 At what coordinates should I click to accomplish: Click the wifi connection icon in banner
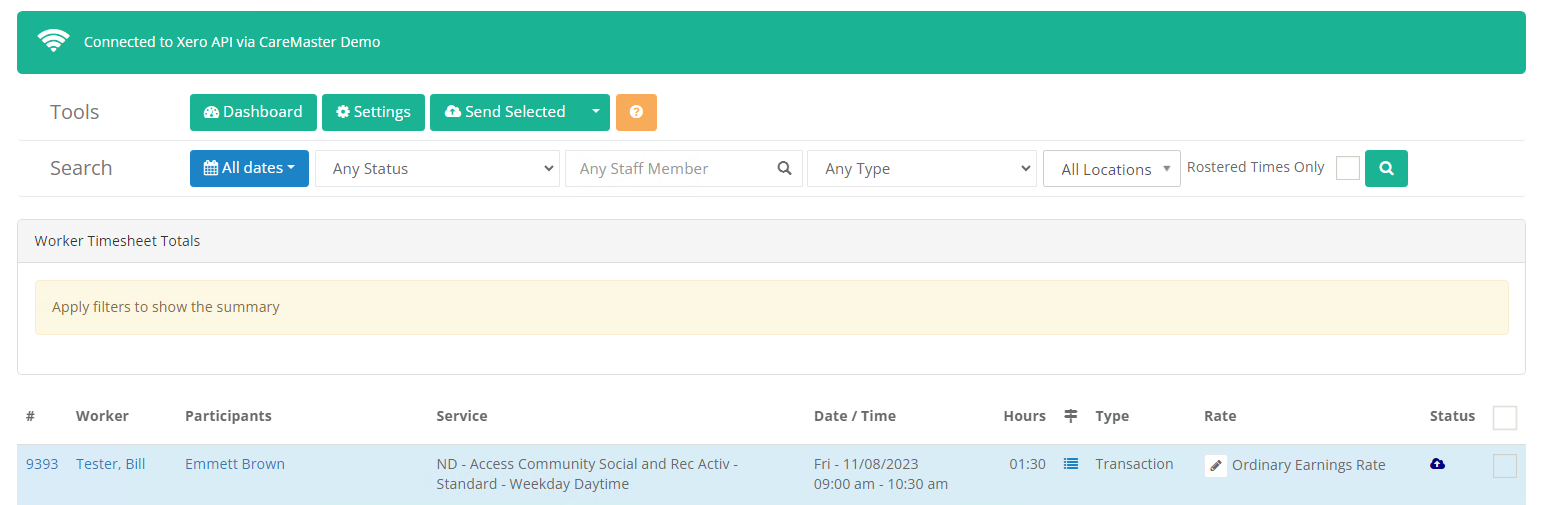point(54,41)
